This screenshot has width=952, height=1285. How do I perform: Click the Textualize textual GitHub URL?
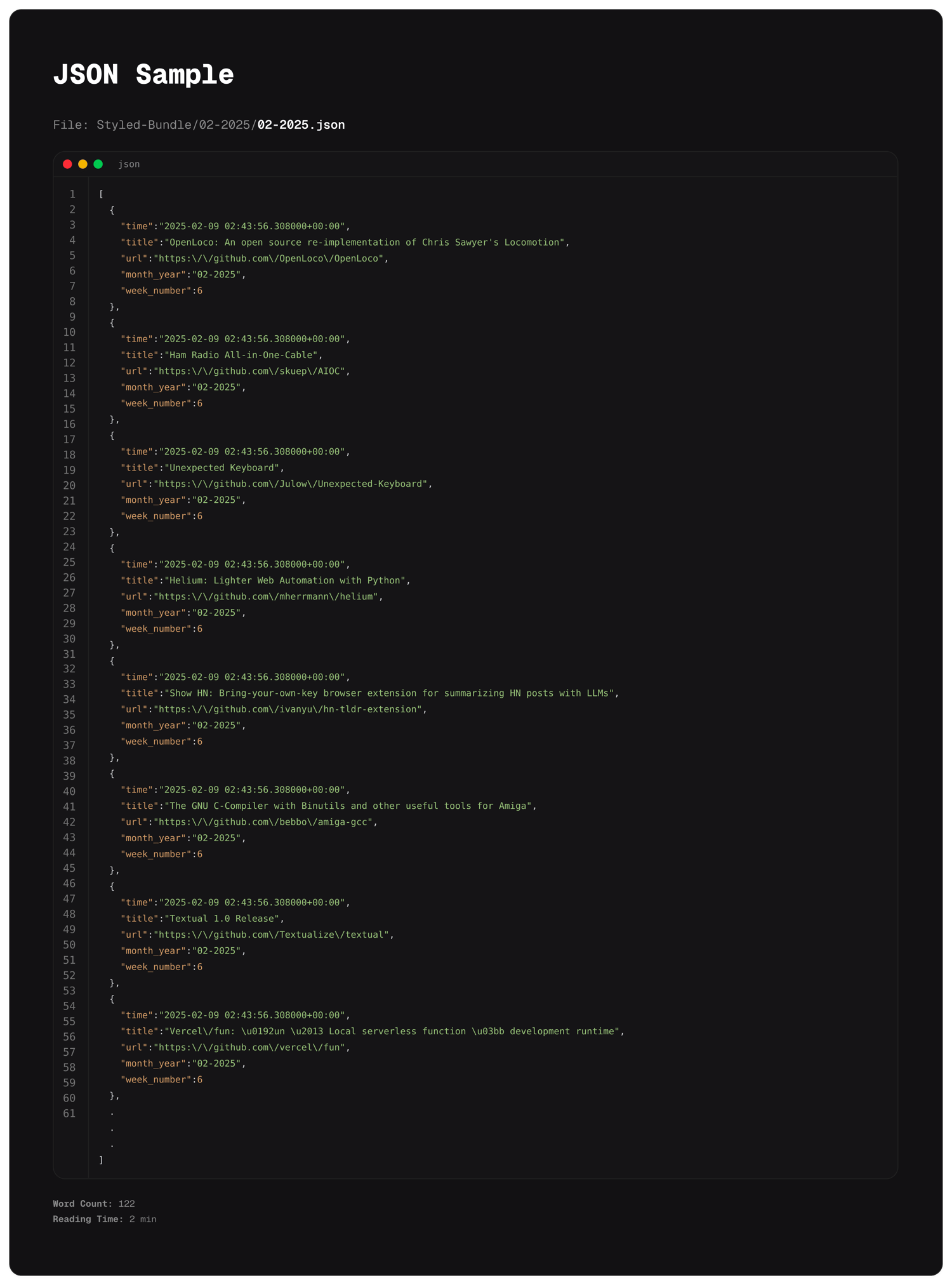coord(273,935)
